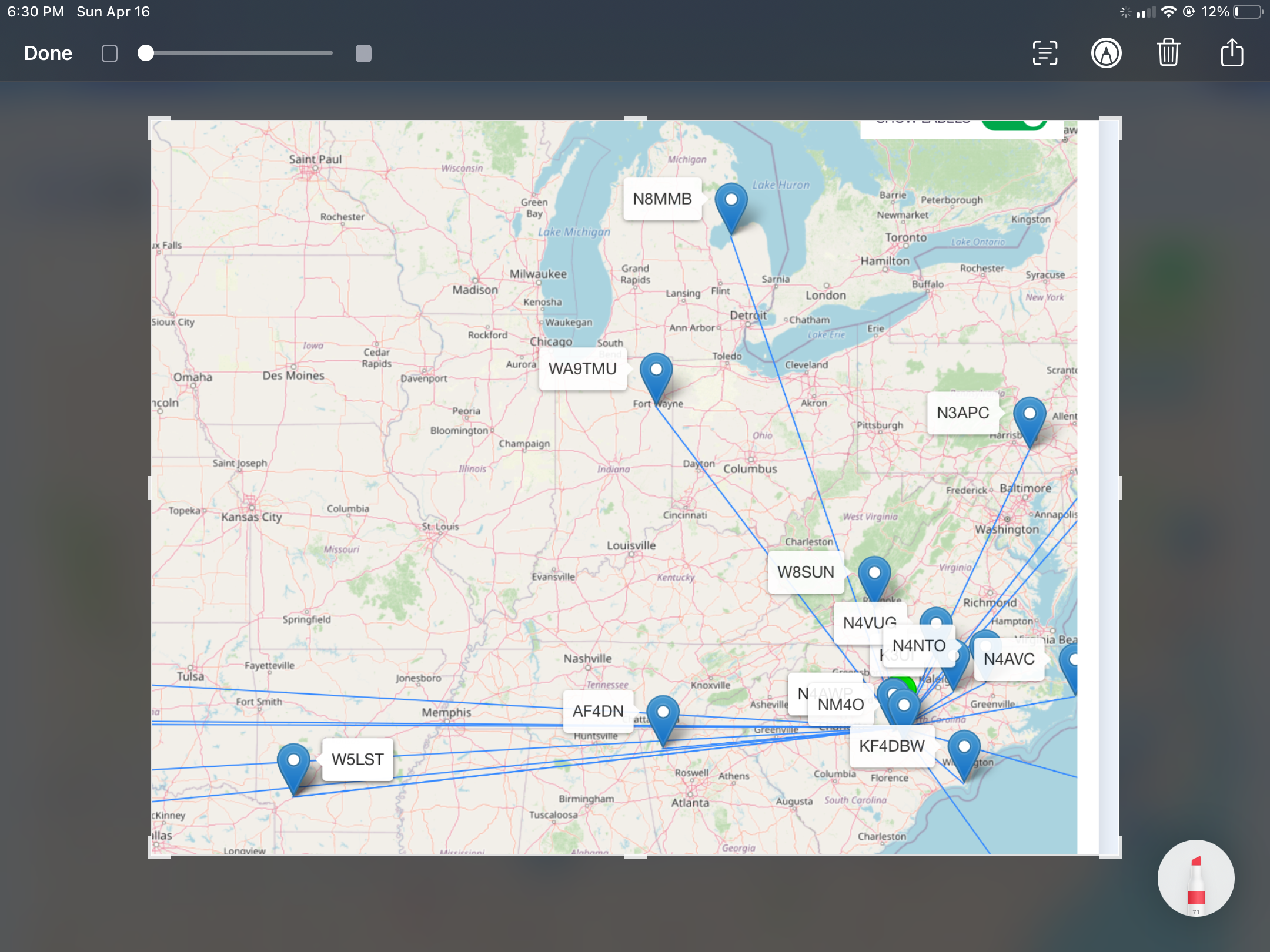Click the NM4O callsign label
Screen dimensions: 1270x952
[x=841, y=705]
